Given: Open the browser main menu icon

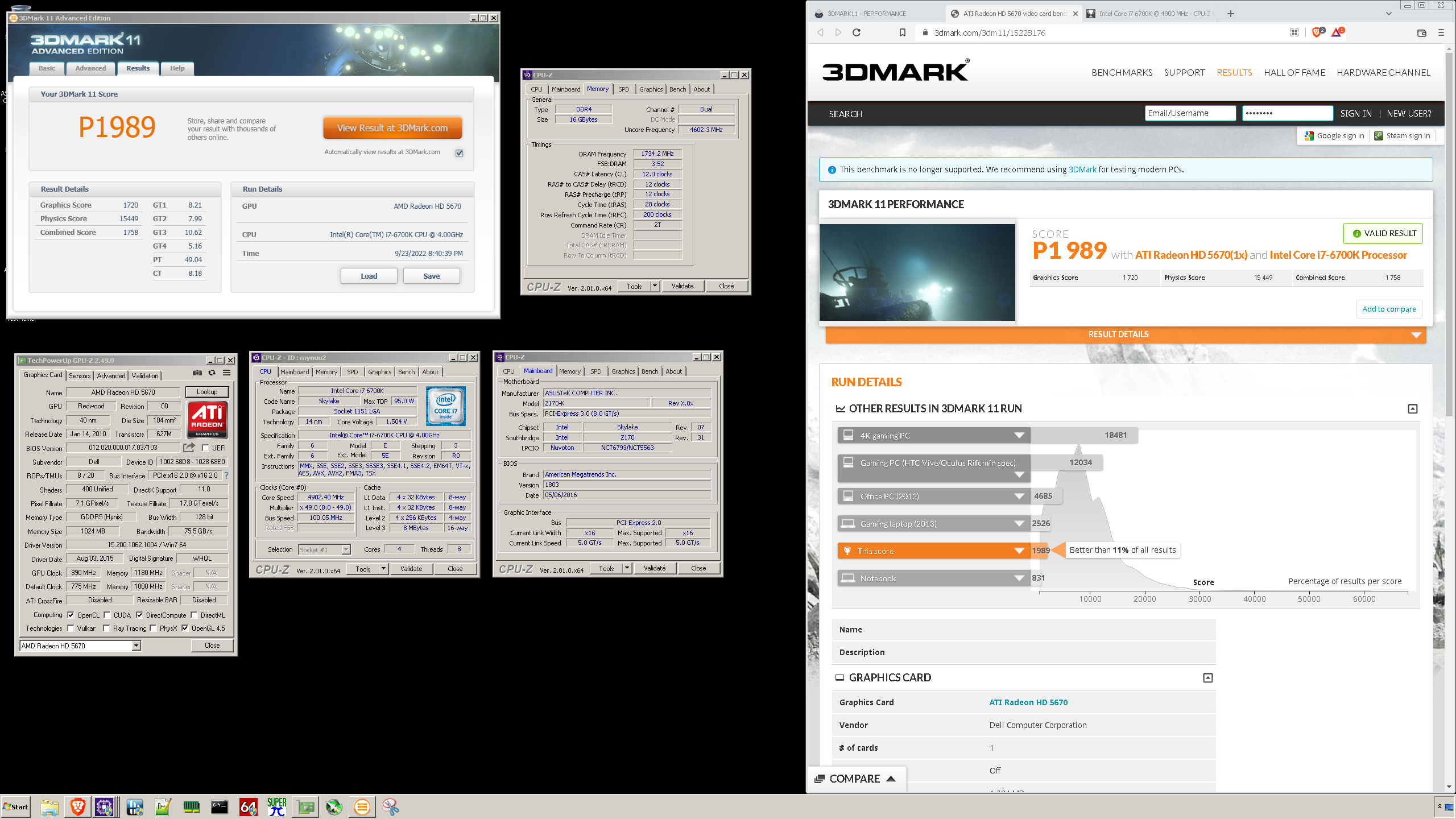Looking at the screenshot, I should pyautogui.click(x=1441, y=33).
